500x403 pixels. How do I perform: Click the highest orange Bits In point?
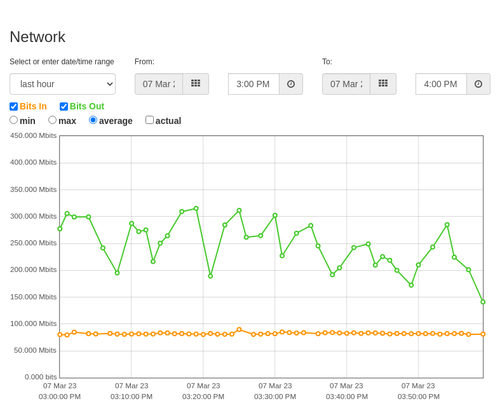tap(239, 329)
